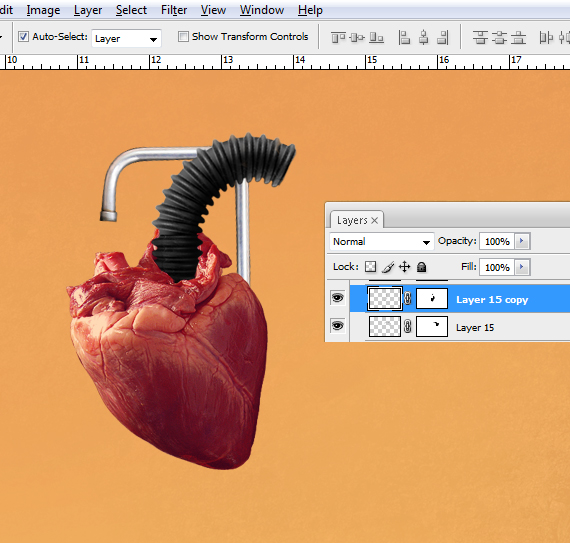Select Layer 15 copy mask thumbnail
This screenshot has width=570, height=543.
[431, 298]
